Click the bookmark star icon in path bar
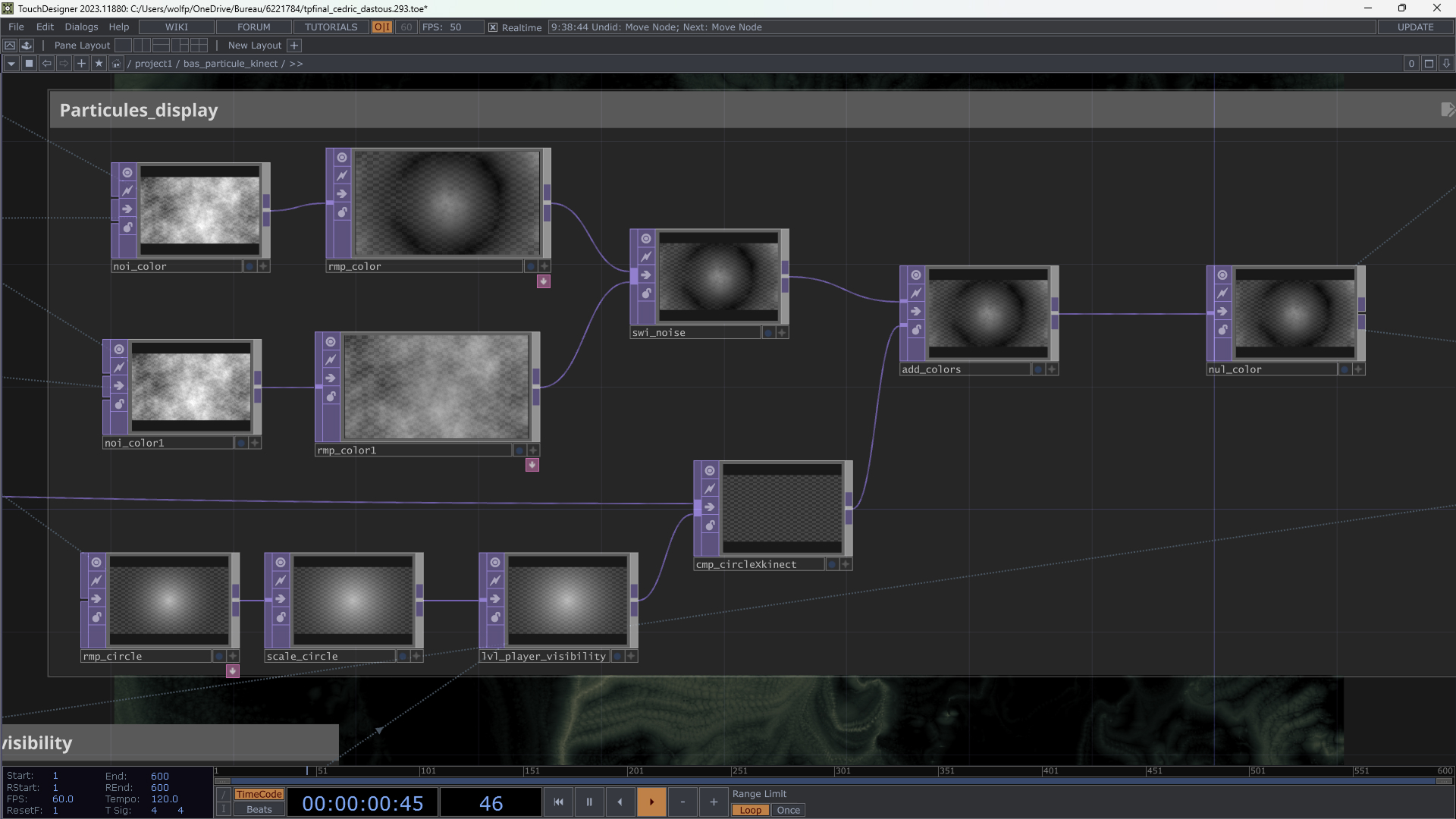This screenshot has width=1456, height=819. point(99,64)
